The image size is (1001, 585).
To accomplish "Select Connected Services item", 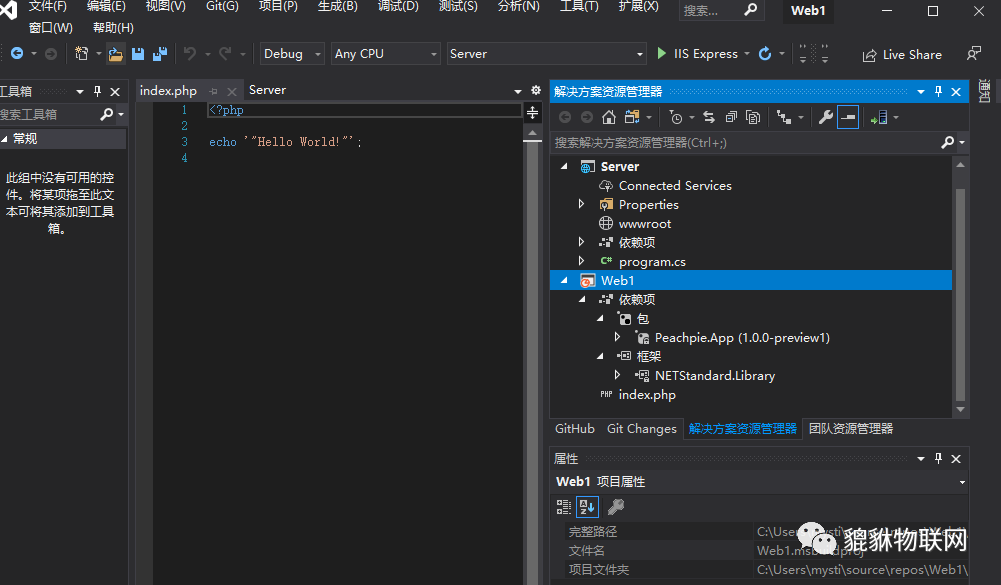I will tap(675, 185).
